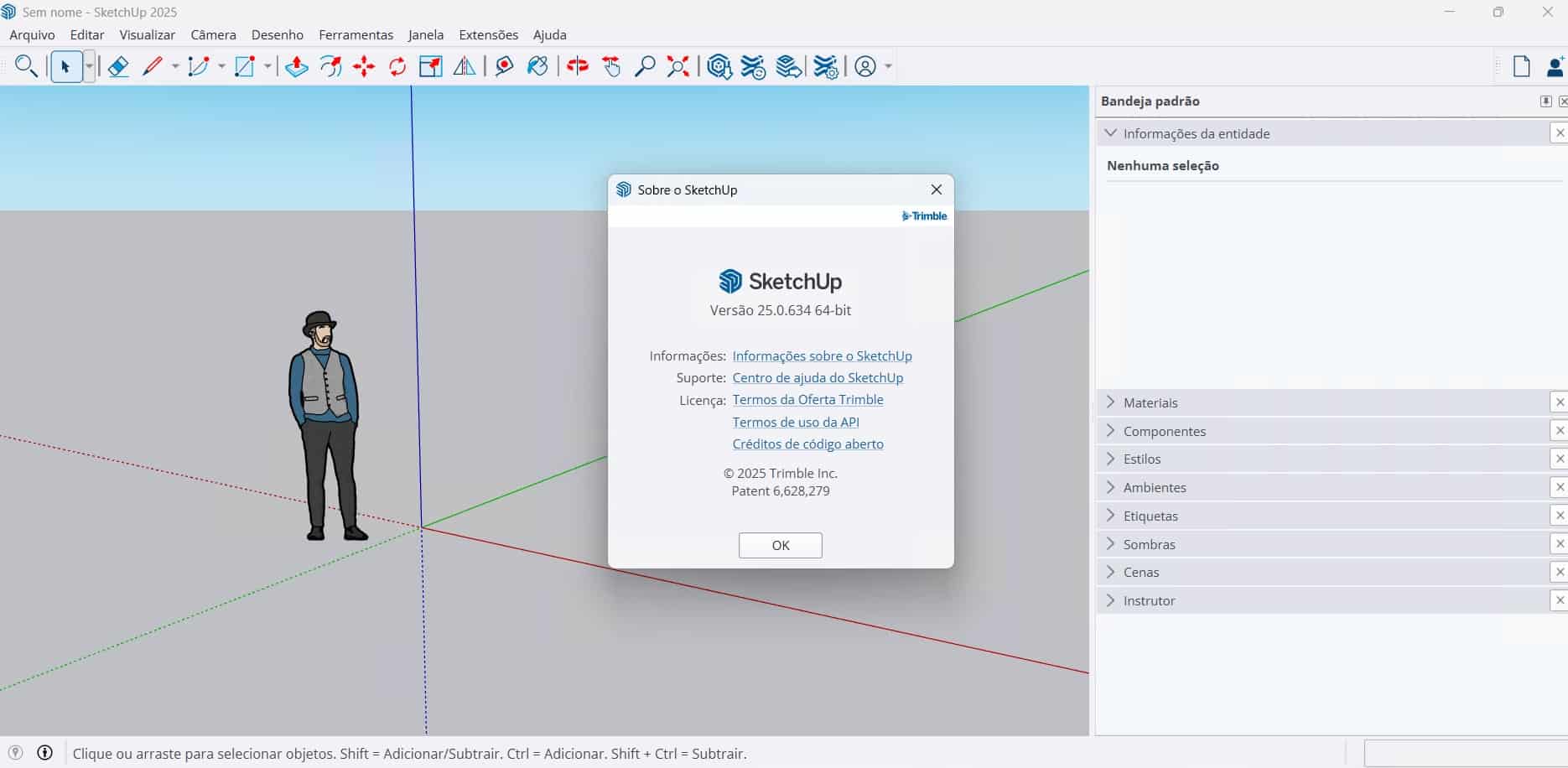Viewport: 1568px width, 768px height.
Task: Collapse the Informações da entidade panel
Action: (1111, 132)
